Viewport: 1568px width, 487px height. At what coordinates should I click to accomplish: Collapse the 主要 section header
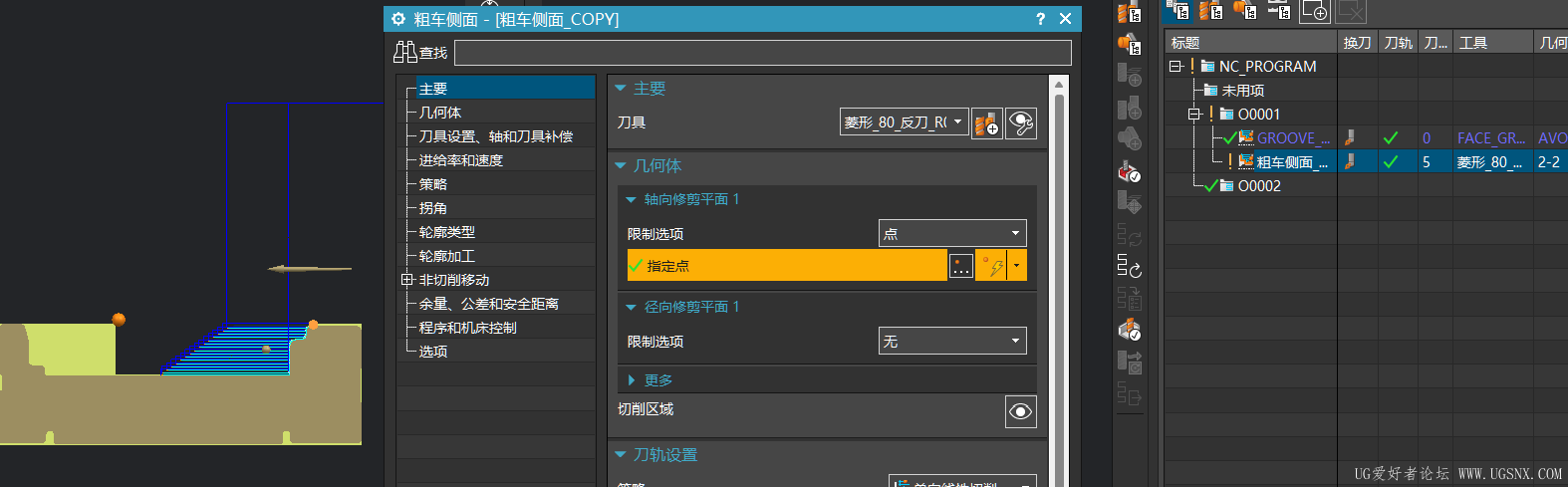pyautogui.click(x=620, y=89)
